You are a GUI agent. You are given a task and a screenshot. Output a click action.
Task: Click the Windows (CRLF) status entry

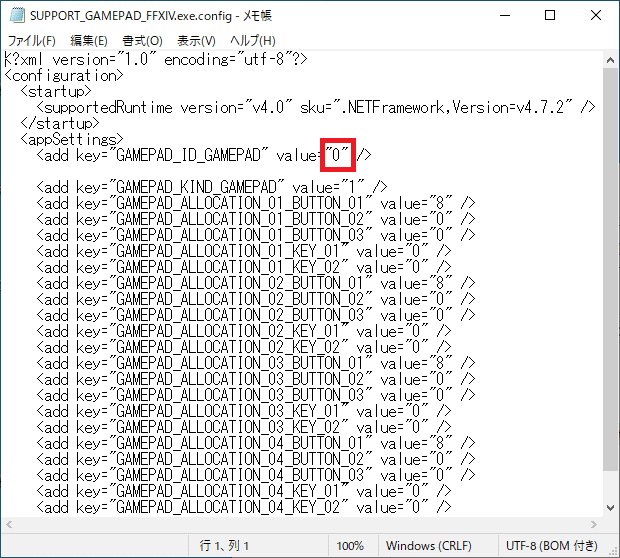pos(429,546)
